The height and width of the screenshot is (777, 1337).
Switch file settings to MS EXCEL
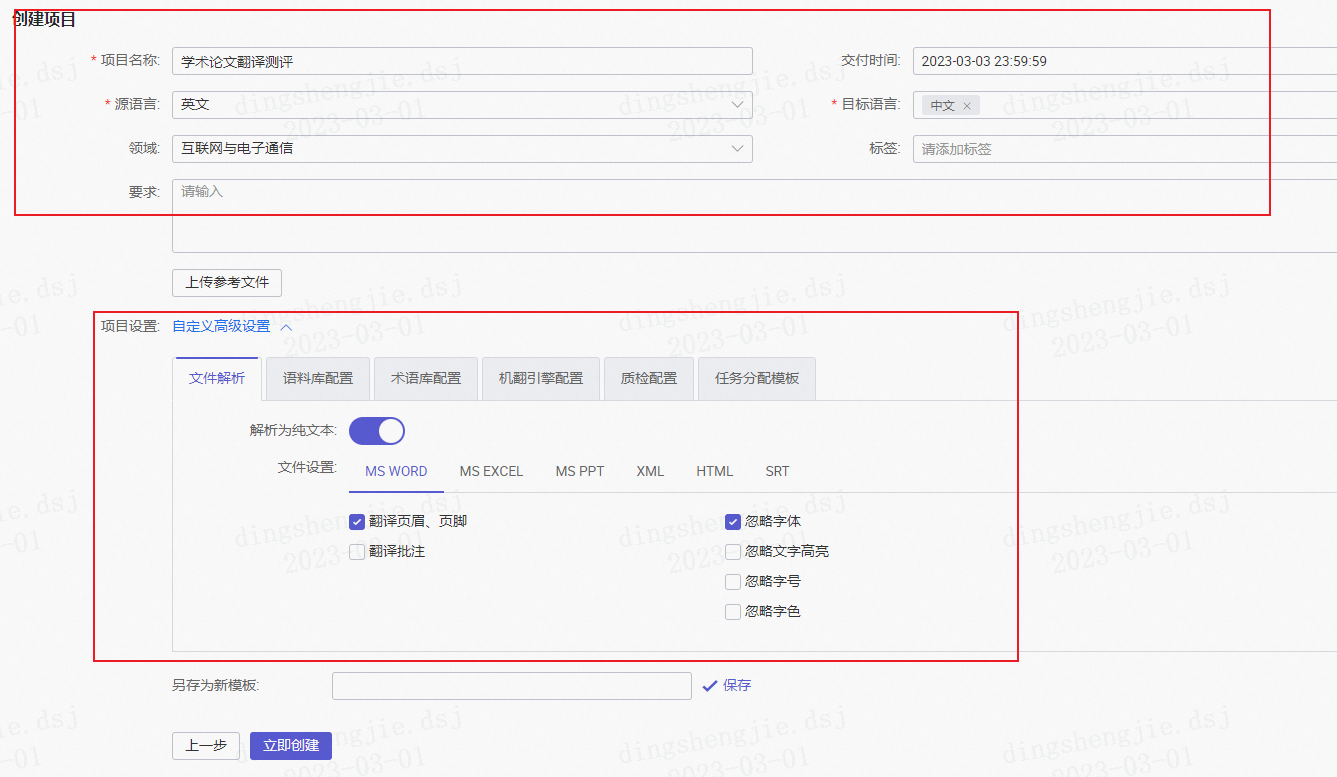(490, 470)
